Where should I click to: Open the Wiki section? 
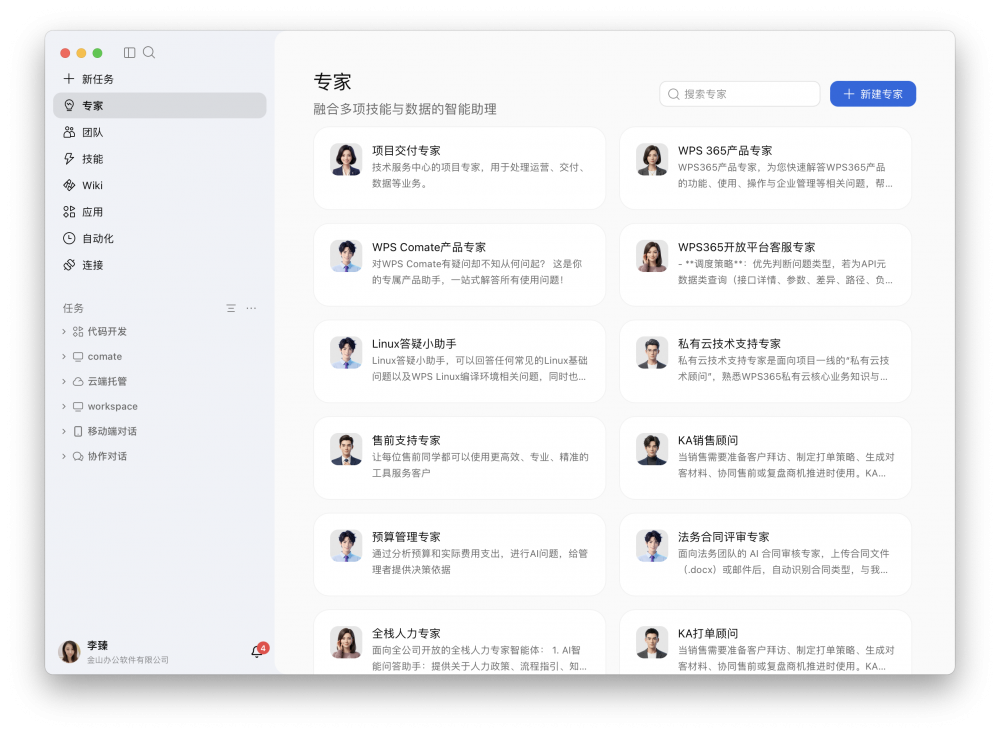tap(159, 185)
